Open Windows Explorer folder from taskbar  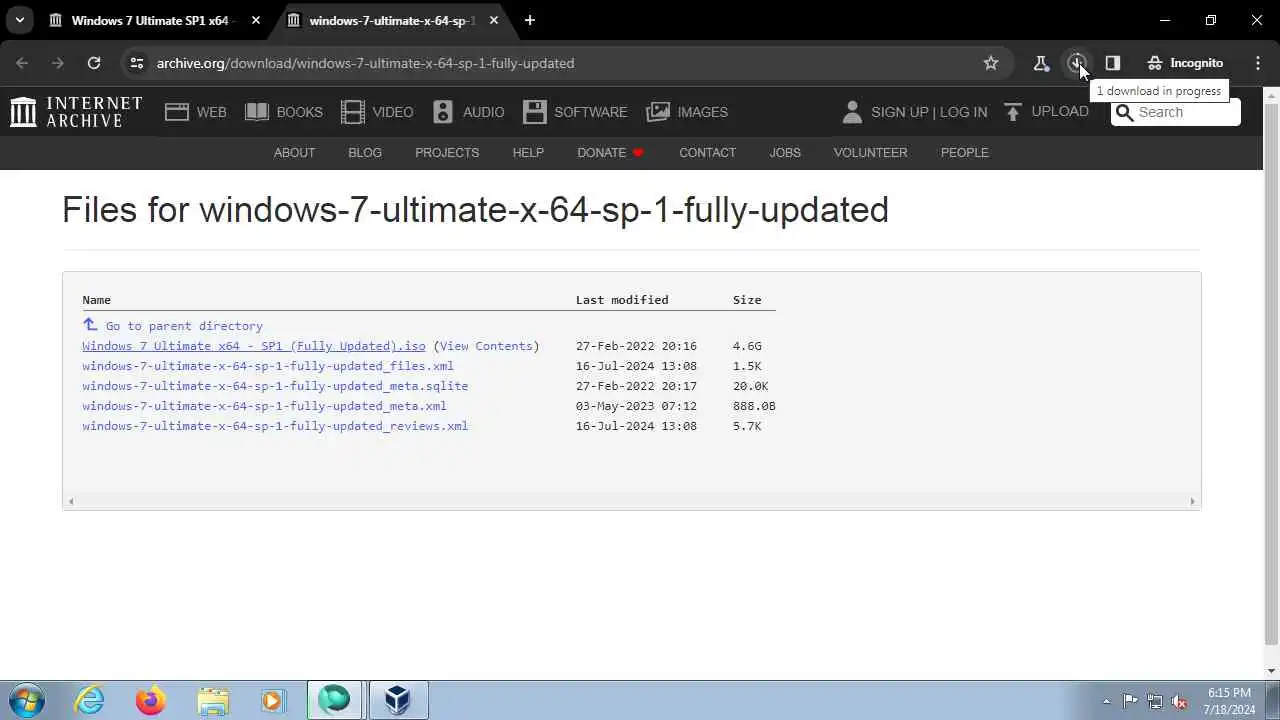click(212, 700)
